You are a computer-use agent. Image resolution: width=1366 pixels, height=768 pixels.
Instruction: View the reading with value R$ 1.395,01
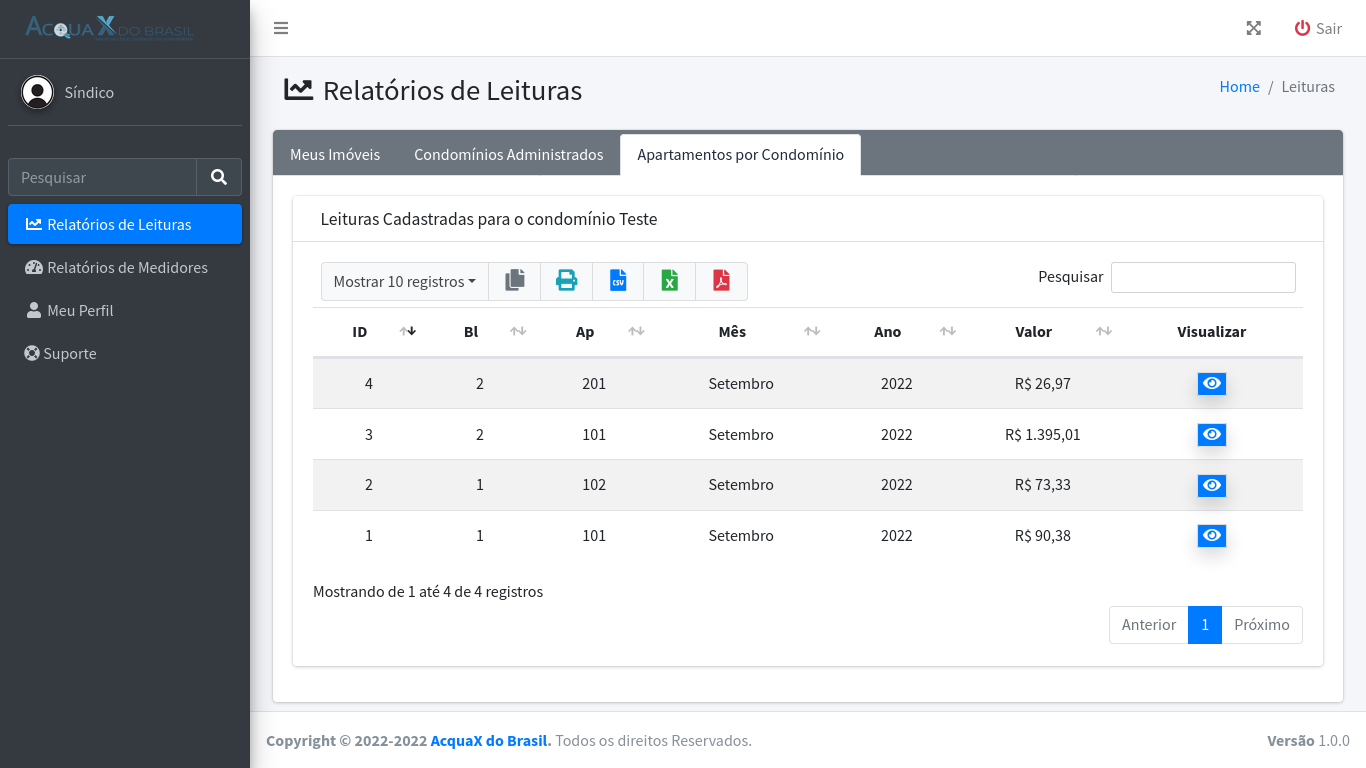1211,435
